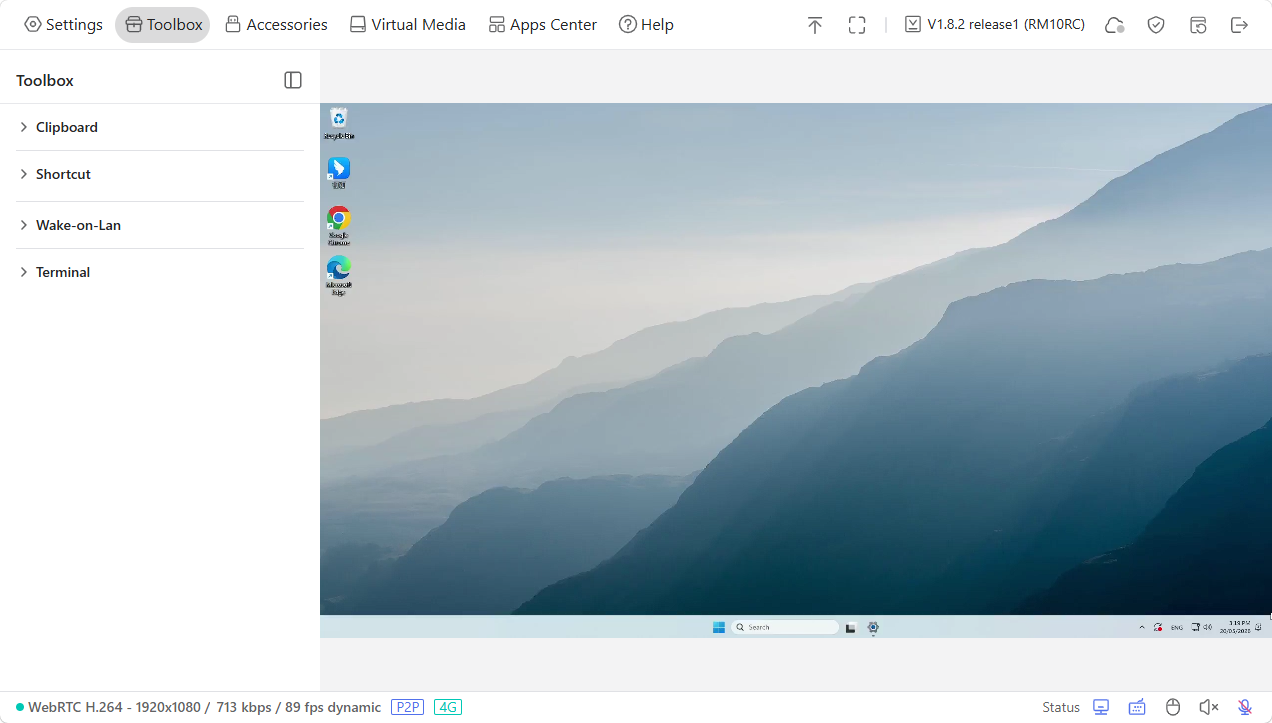
Task: Expand the Terminal section
Action: 160,272
